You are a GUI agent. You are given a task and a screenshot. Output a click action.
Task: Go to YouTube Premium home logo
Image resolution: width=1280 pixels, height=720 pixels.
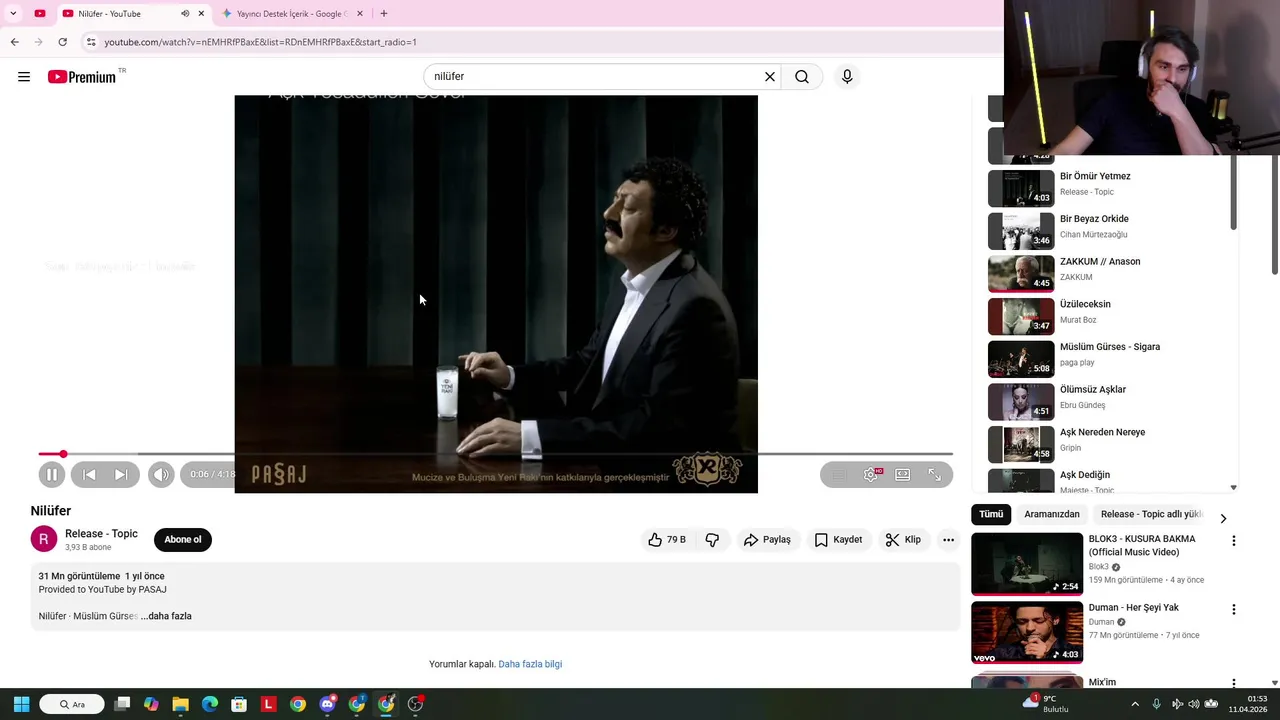point(82,77)
